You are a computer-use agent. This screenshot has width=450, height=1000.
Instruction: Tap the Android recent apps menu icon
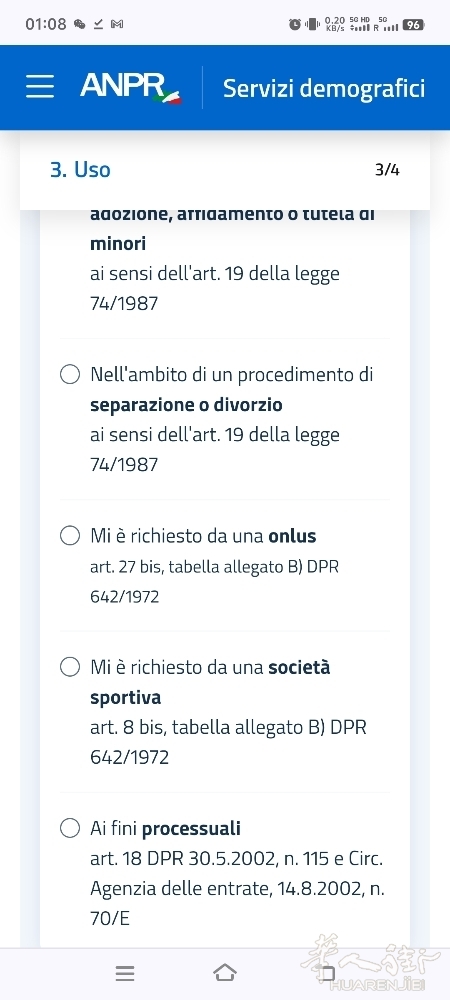click(125, 973)
